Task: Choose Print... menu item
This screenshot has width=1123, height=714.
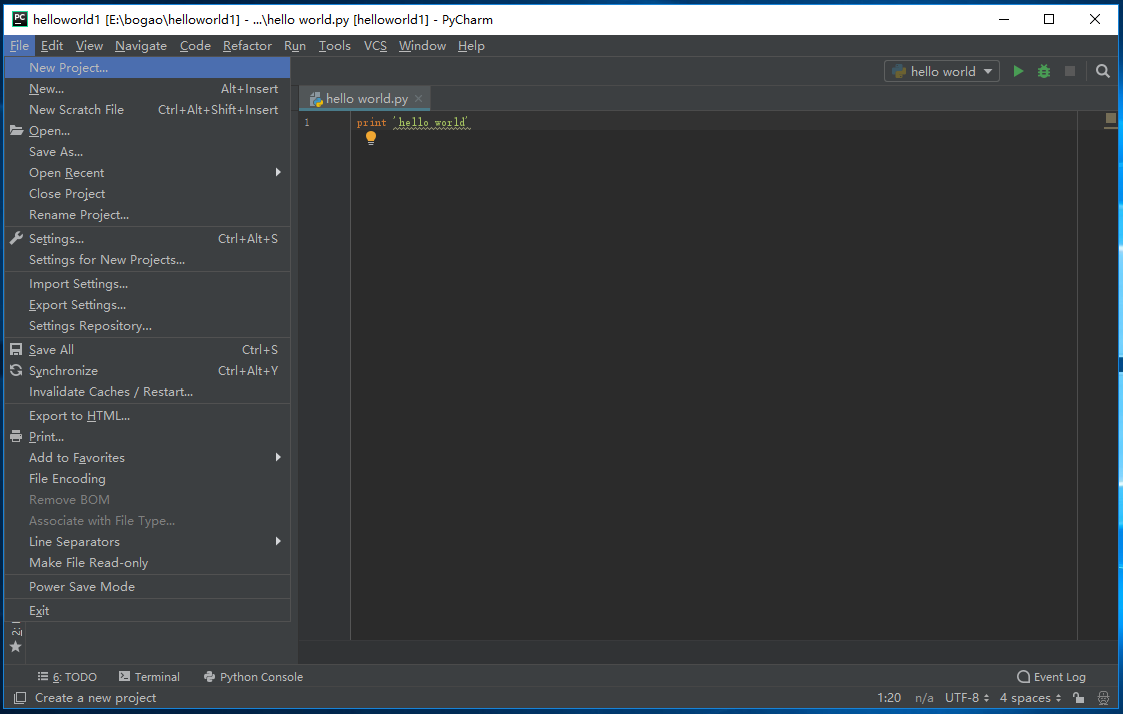Action: [148, 437]
